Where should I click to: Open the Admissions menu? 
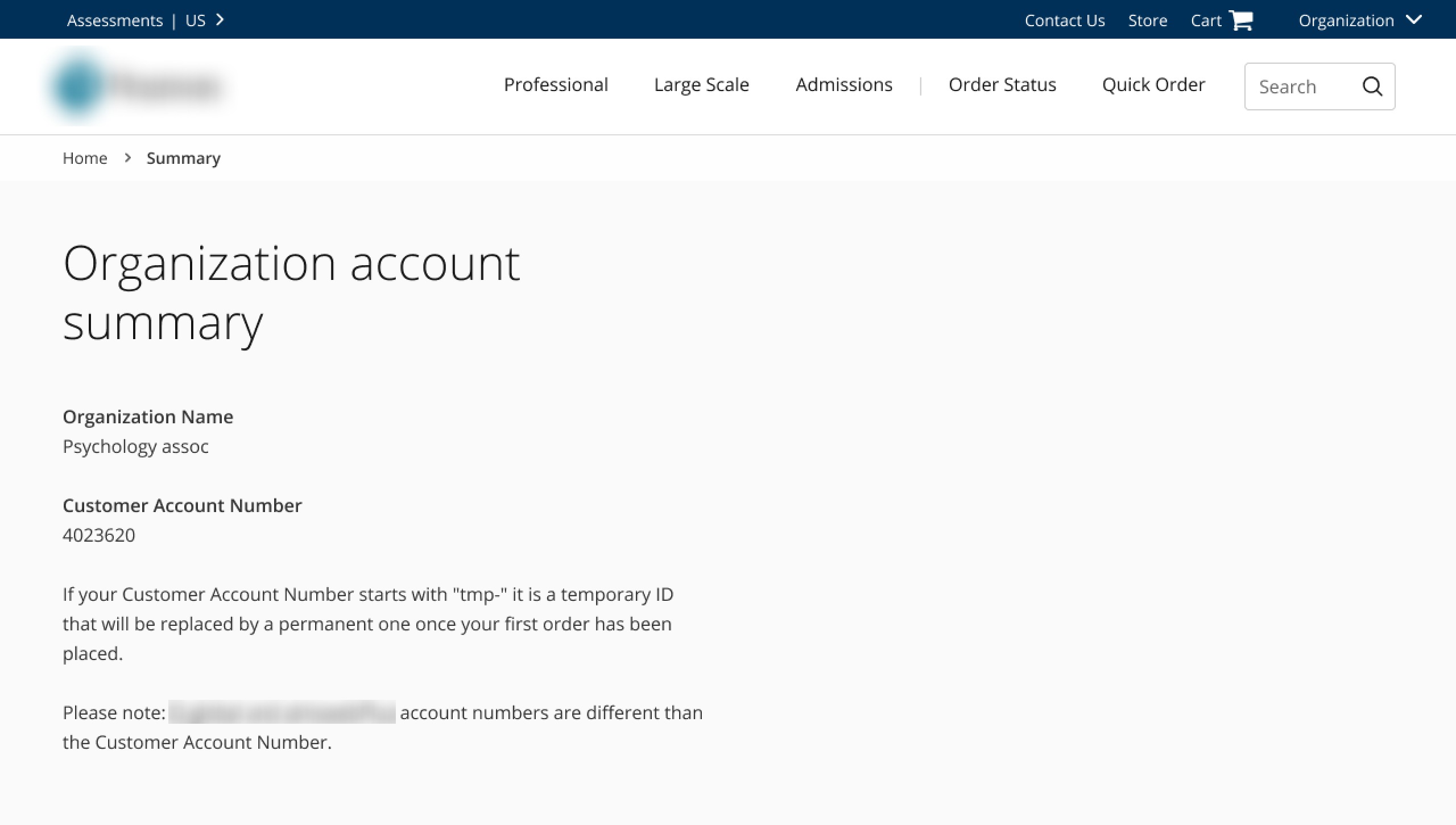843,85
